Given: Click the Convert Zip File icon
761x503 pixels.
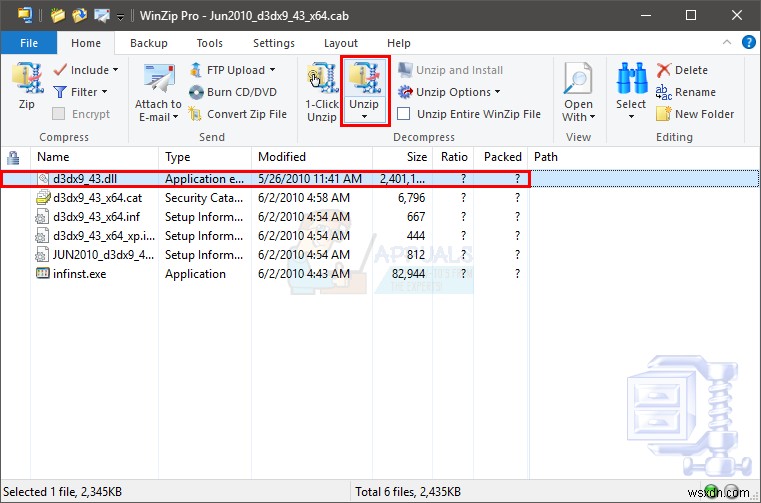Looking at the screenshot, I should [x=196, y=114].
